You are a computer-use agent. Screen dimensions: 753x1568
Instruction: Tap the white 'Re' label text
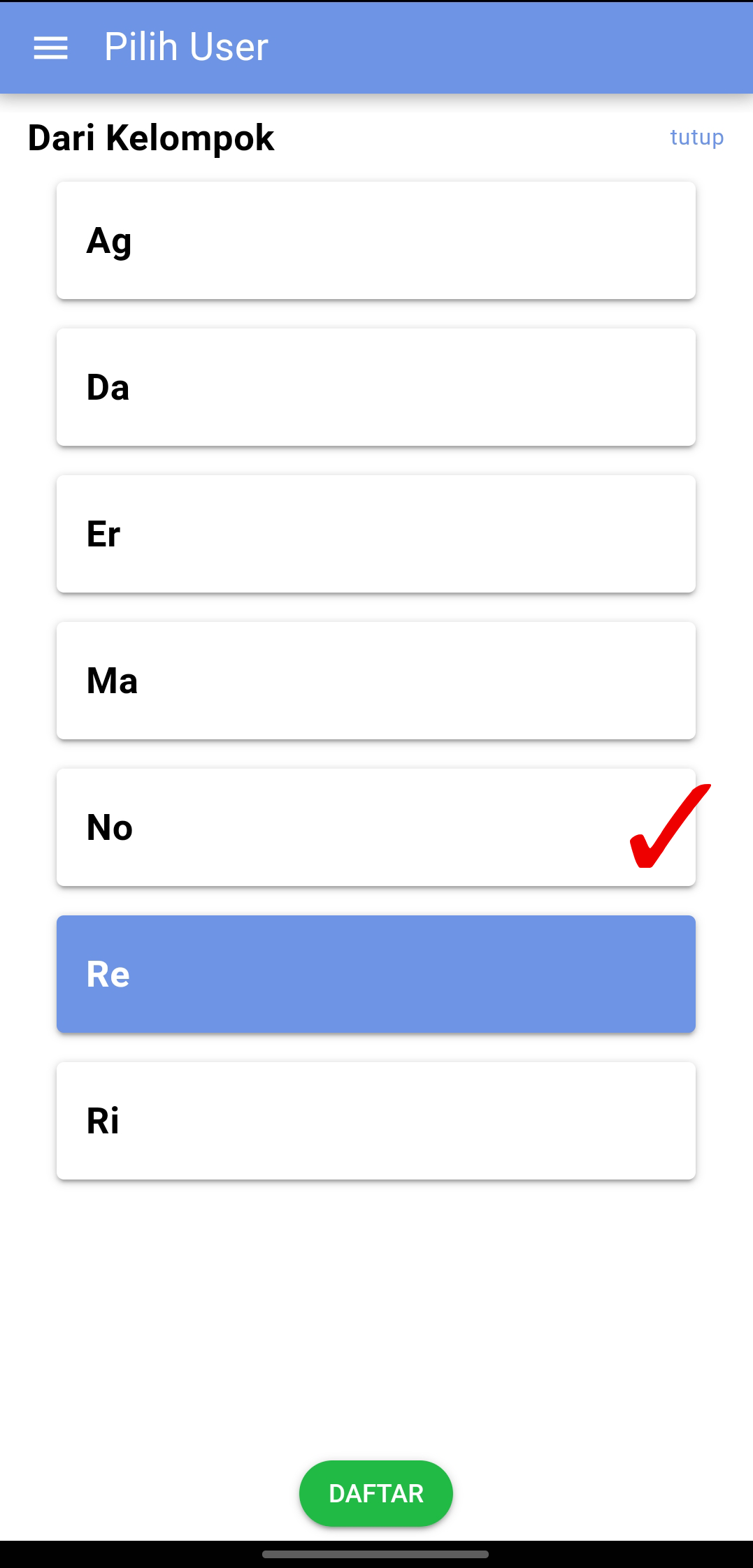click(108, 974)
